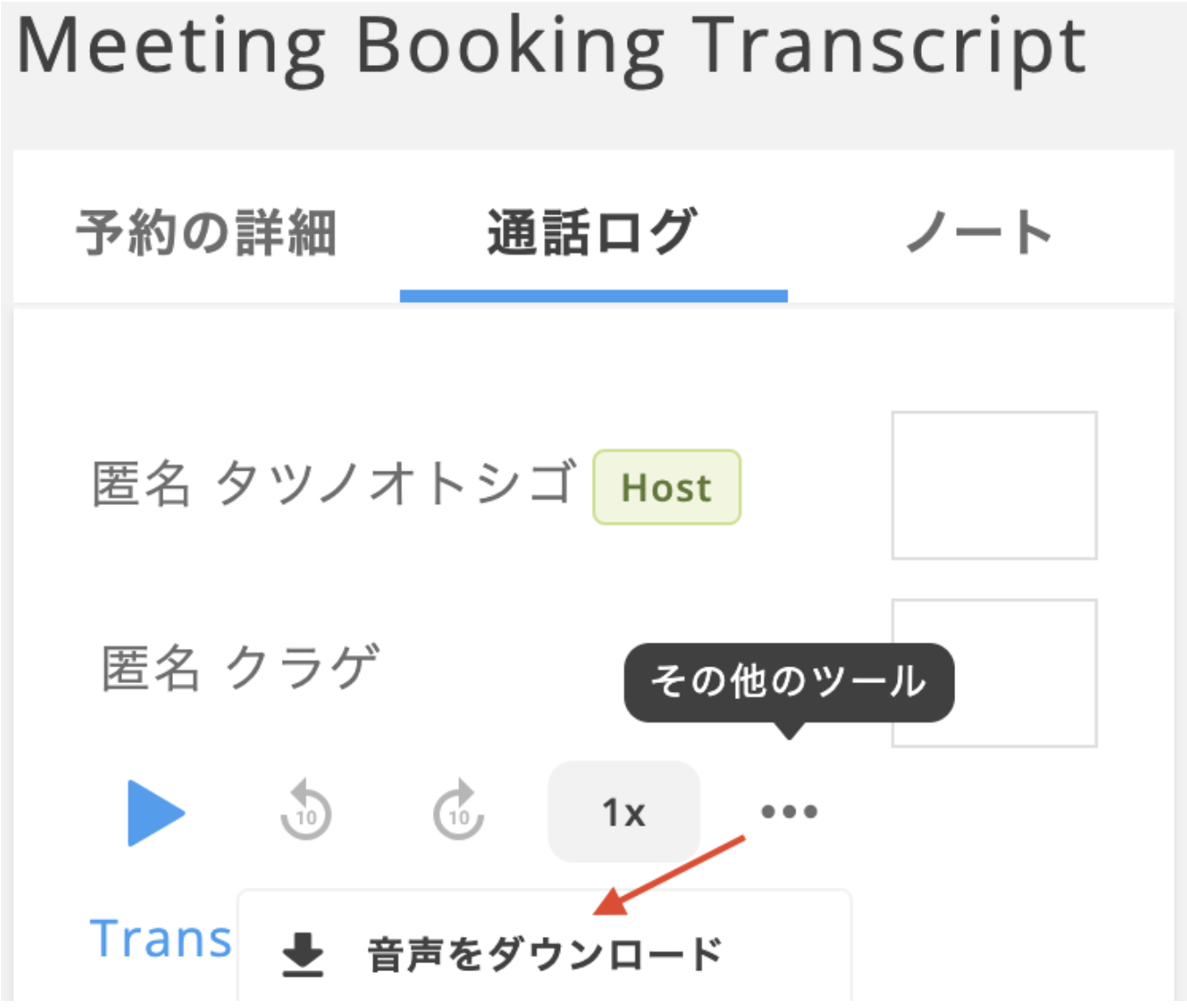Click the empty box beside タツノオトシゴ
This screenshot has width=1187, height=1008.
[994, 485]
